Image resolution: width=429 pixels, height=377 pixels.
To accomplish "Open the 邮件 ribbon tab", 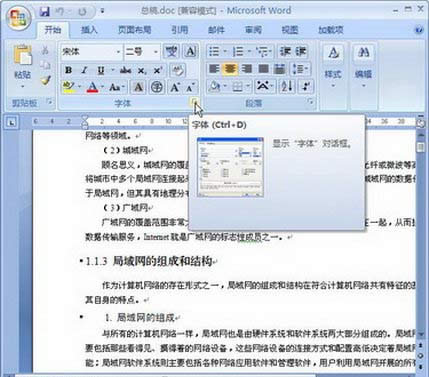I will coord(216,30).
